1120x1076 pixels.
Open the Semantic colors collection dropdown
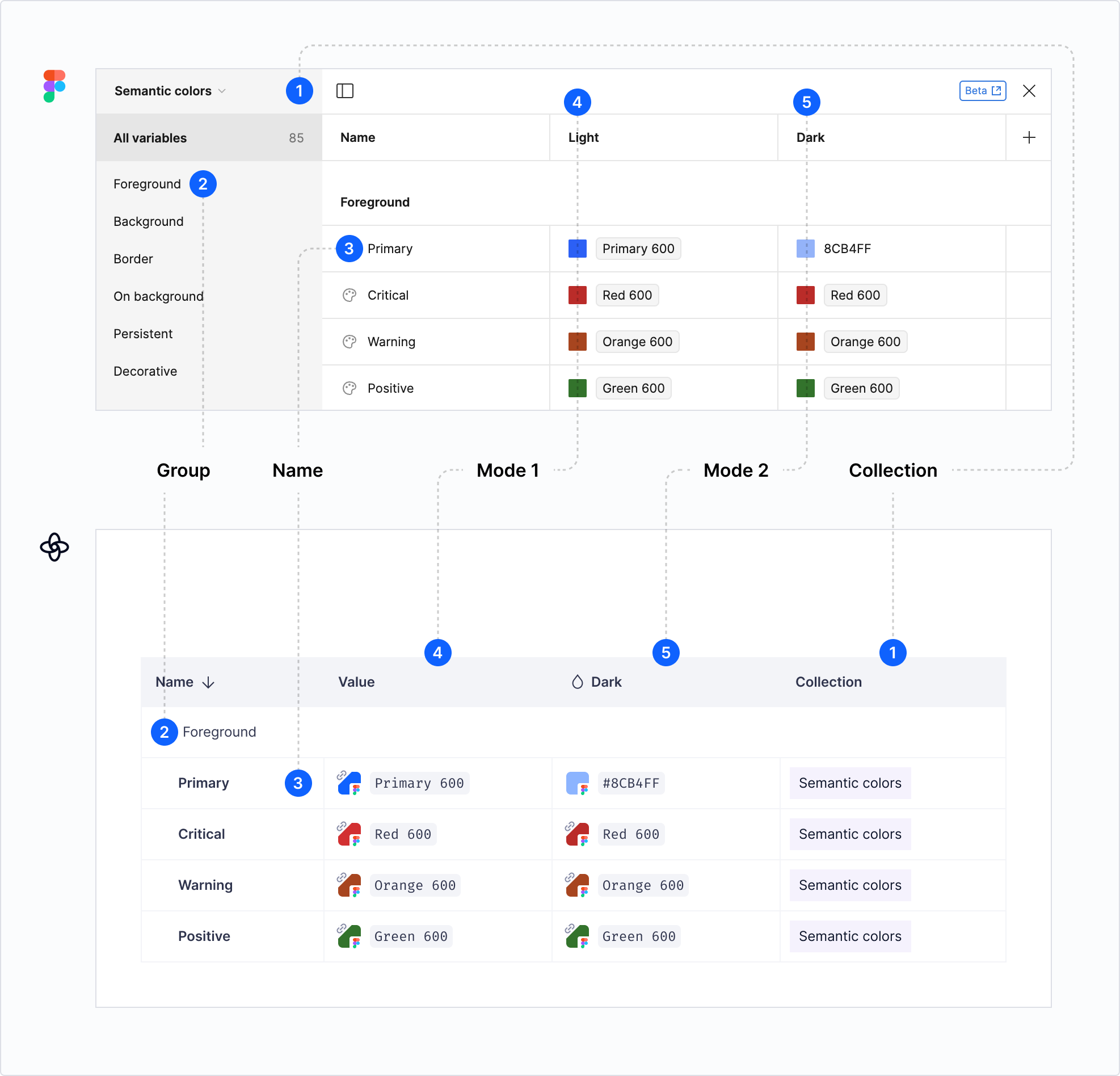click(170, 91)
